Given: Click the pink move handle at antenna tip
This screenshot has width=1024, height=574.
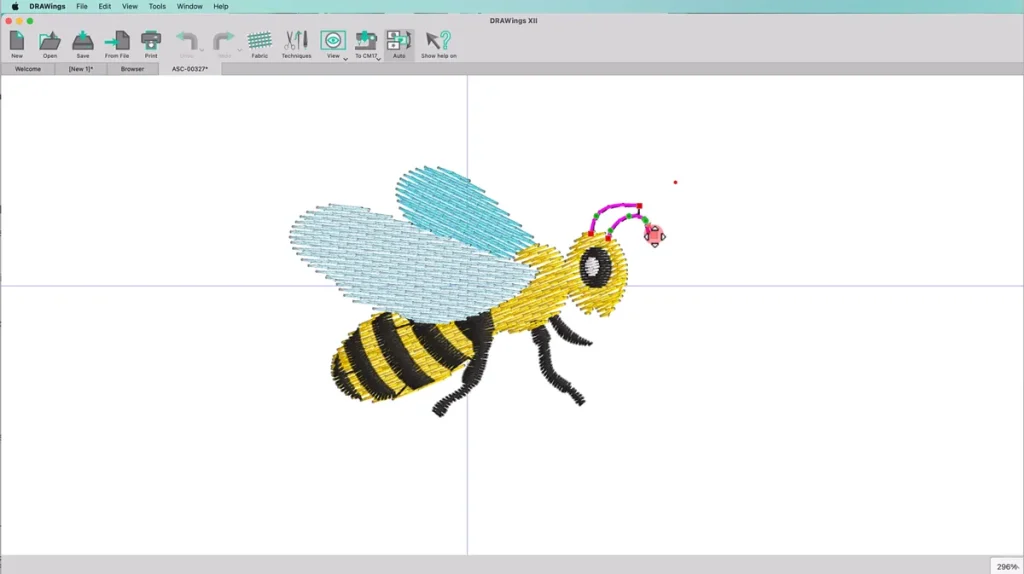Looking at the screenshot, I should pos(654,236).
